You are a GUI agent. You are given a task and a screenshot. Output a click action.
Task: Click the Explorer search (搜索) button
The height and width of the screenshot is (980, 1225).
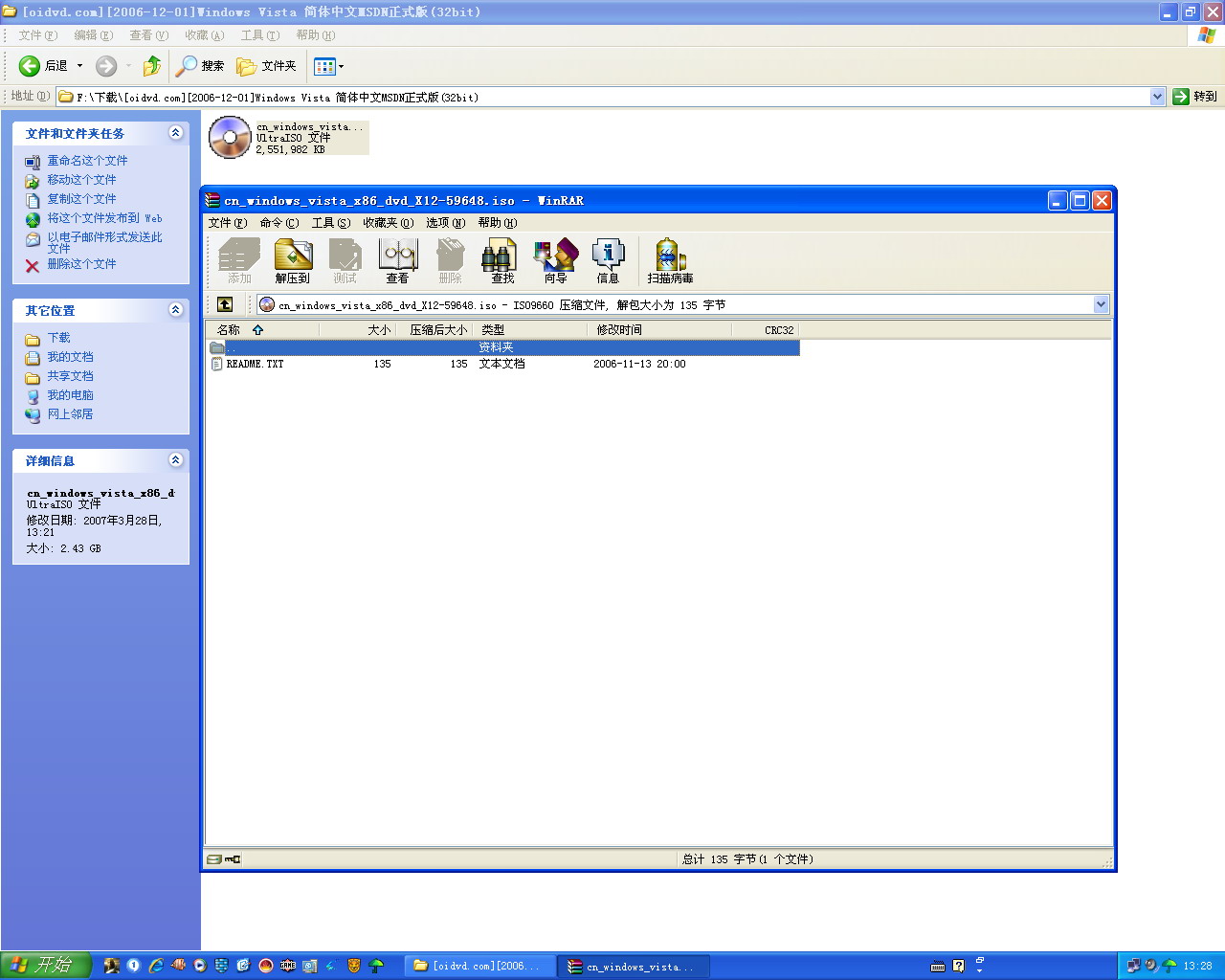coord(201,66)
